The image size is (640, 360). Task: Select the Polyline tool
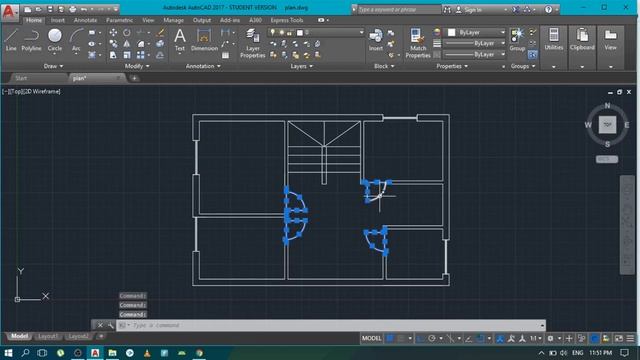coord(31,40)
